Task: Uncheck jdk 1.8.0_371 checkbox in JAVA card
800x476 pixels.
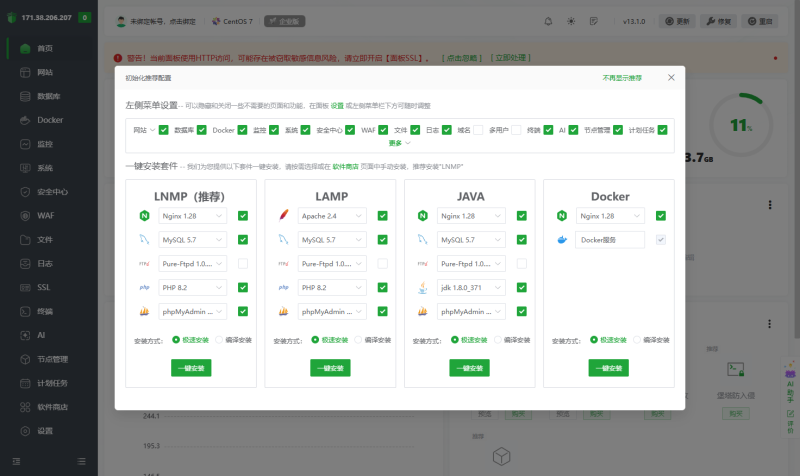Action: (521, 287)
